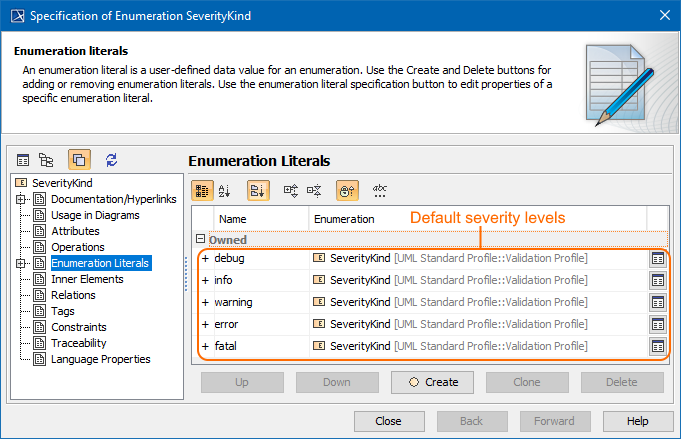This screenshot has width=681, height=439.
Task: Click the tree-structure view icon above the tree
Action: [x=46, y=159]
